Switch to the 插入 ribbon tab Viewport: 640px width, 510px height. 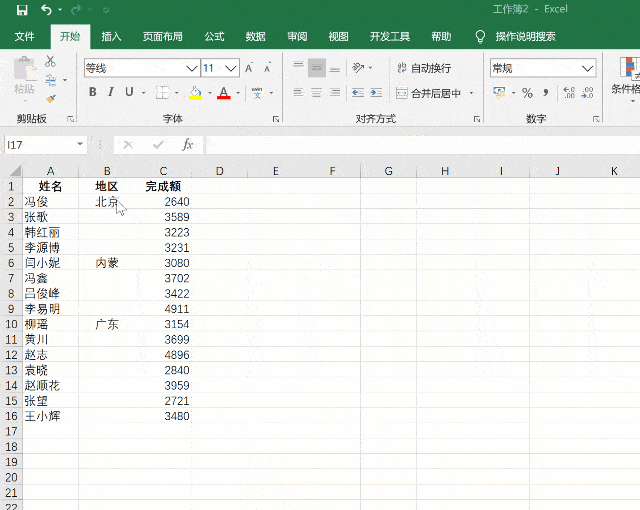pyautogui.click(x=111, y=36)
